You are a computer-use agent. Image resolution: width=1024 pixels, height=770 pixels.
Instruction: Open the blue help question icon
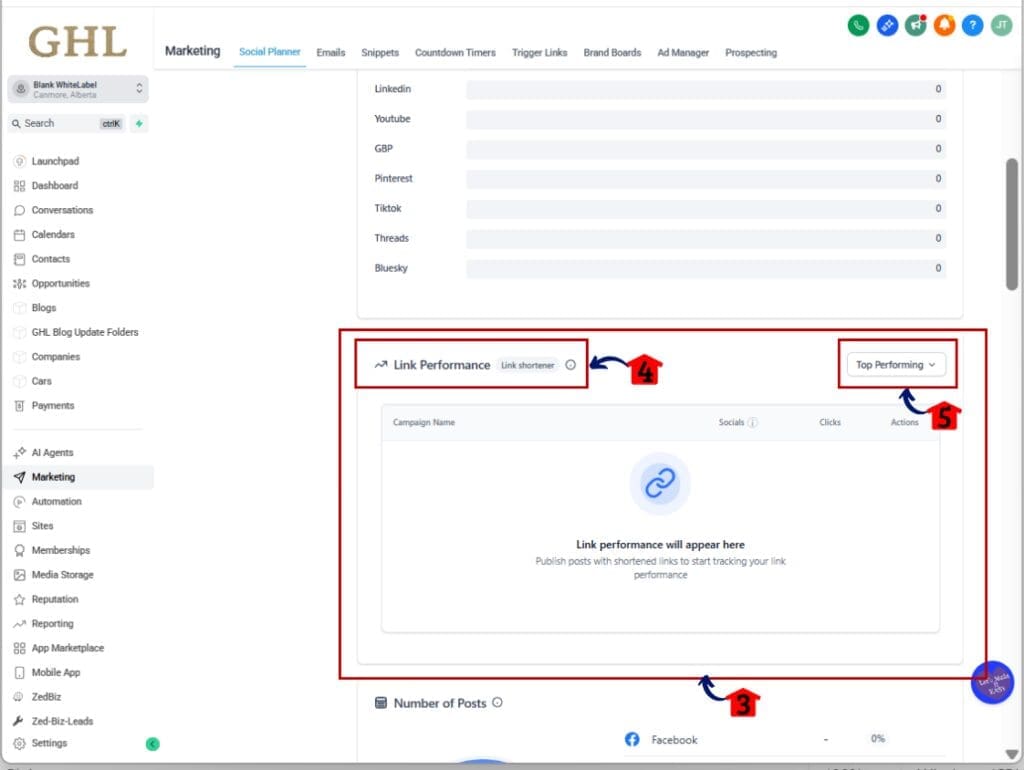point(972,26)
